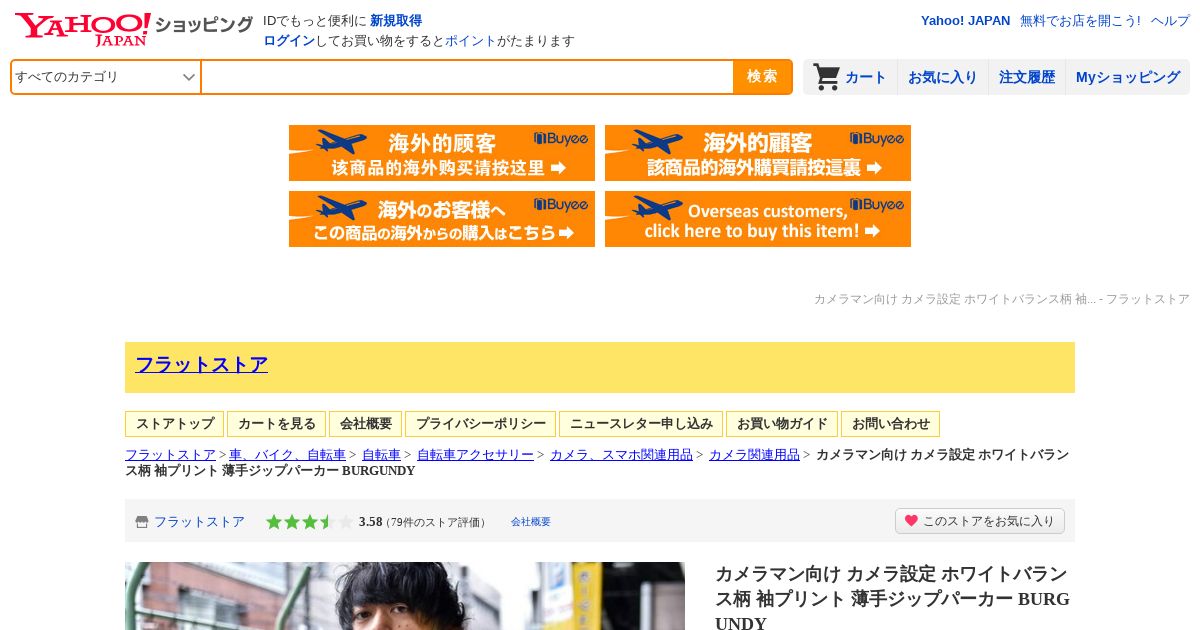Viewport: 1200px width, 630px height.
Task: Click フラットストア in the breadcrumb
Action: click(170, 455)
